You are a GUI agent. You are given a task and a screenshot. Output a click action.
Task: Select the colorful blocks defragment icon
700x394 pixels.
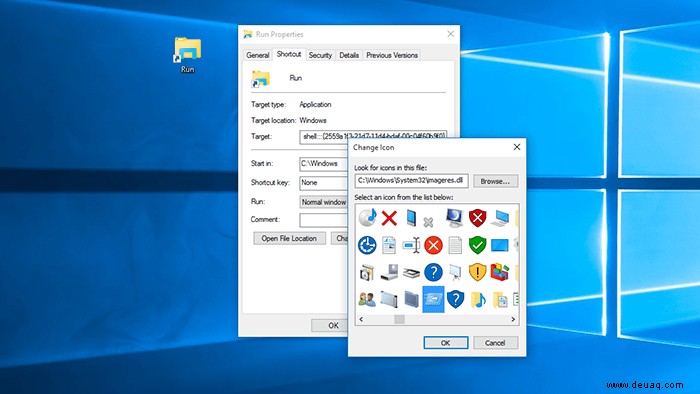pos(500,272)
